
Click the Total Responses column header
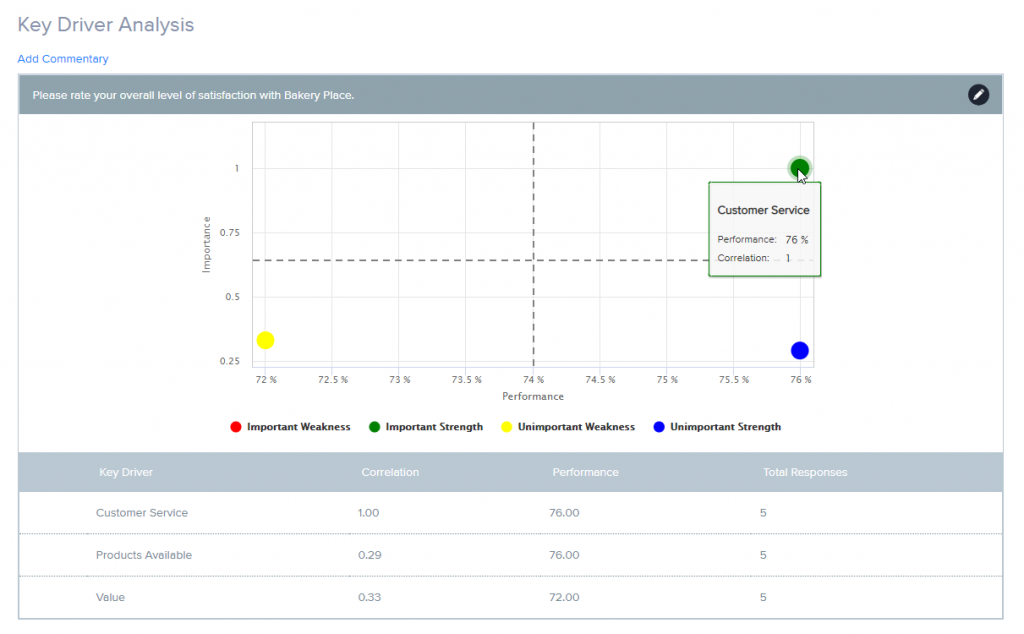tap(805, 472)
